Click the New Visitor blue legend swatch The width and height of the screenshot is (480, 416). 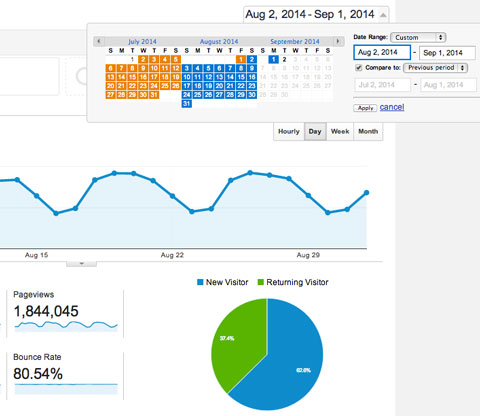pyautogui.click(x=200, y=282)
